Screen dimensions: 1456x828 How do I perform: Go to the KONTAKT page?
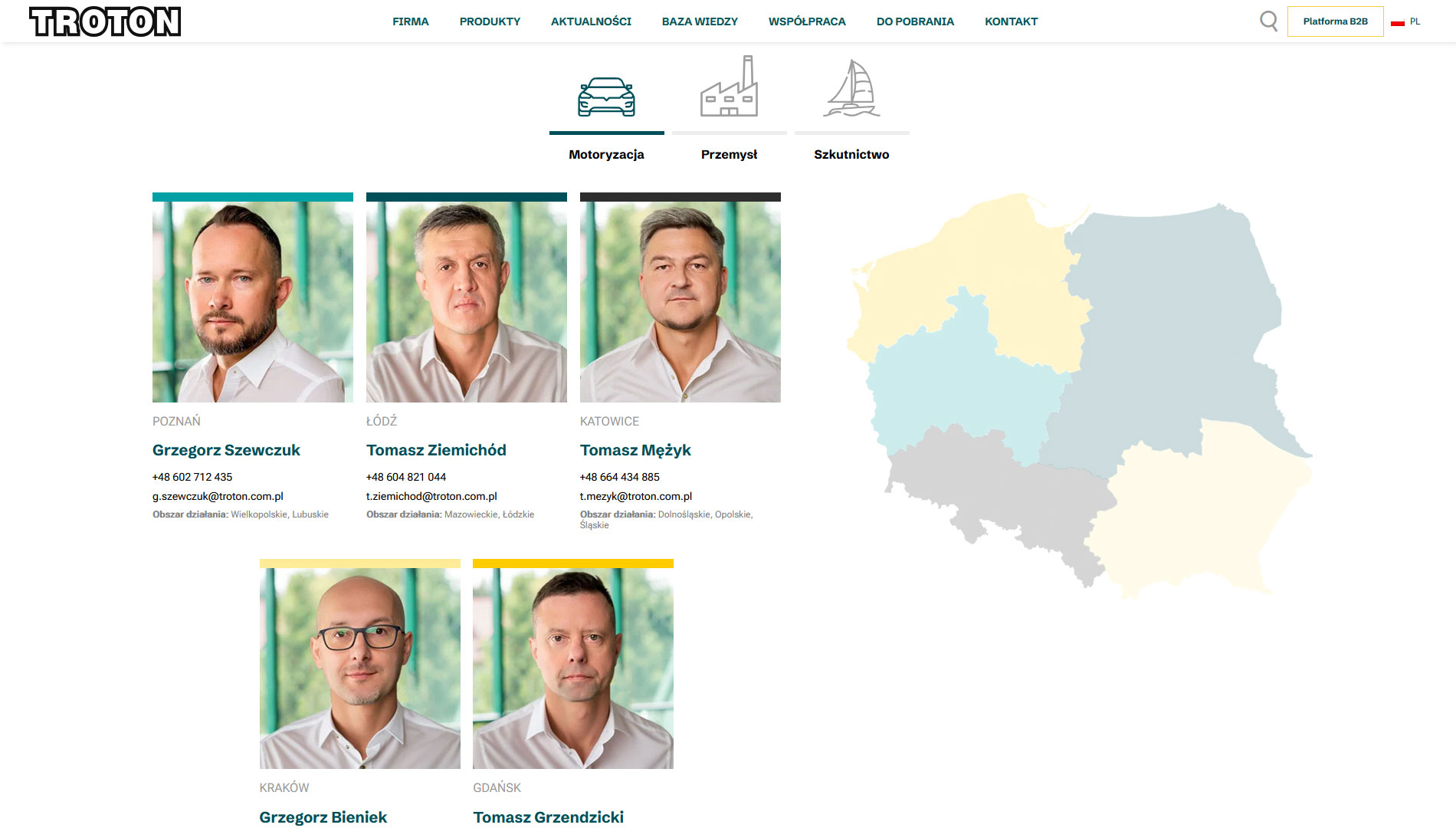point(1011,21)
